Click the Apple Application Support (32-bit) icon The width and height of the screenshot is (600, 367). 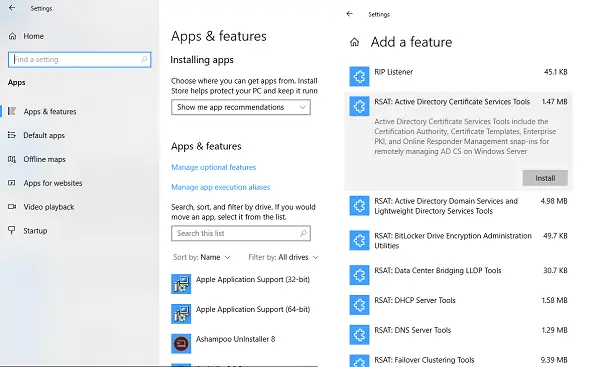tap(181, 284)
